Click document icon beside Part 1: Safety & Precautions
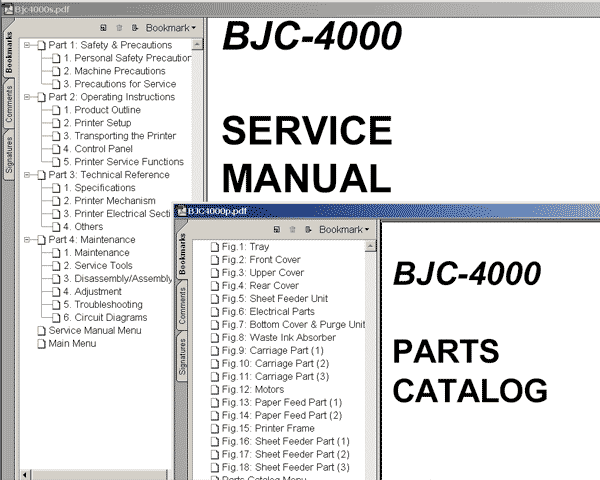The width and height of the screenshot is (600, 480). click(x=41, y=46)
